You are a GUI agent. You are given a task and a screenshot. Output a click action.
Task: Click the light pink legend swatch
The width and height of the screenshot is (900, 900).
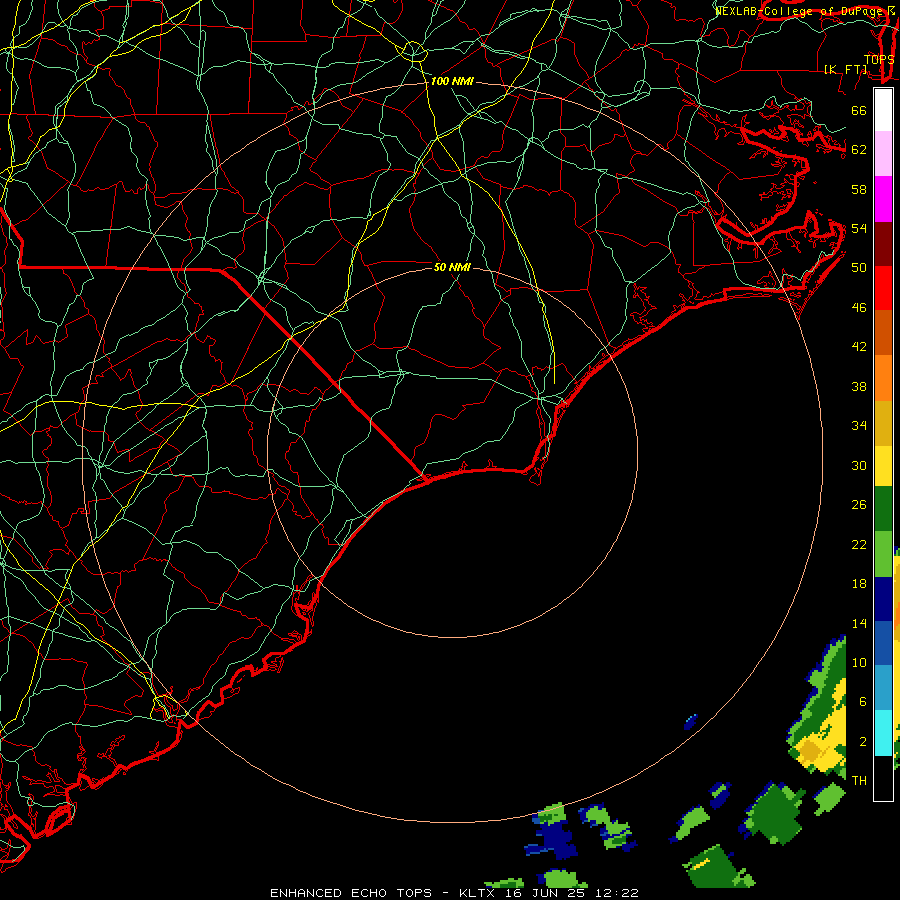click(x=883, y=154)
